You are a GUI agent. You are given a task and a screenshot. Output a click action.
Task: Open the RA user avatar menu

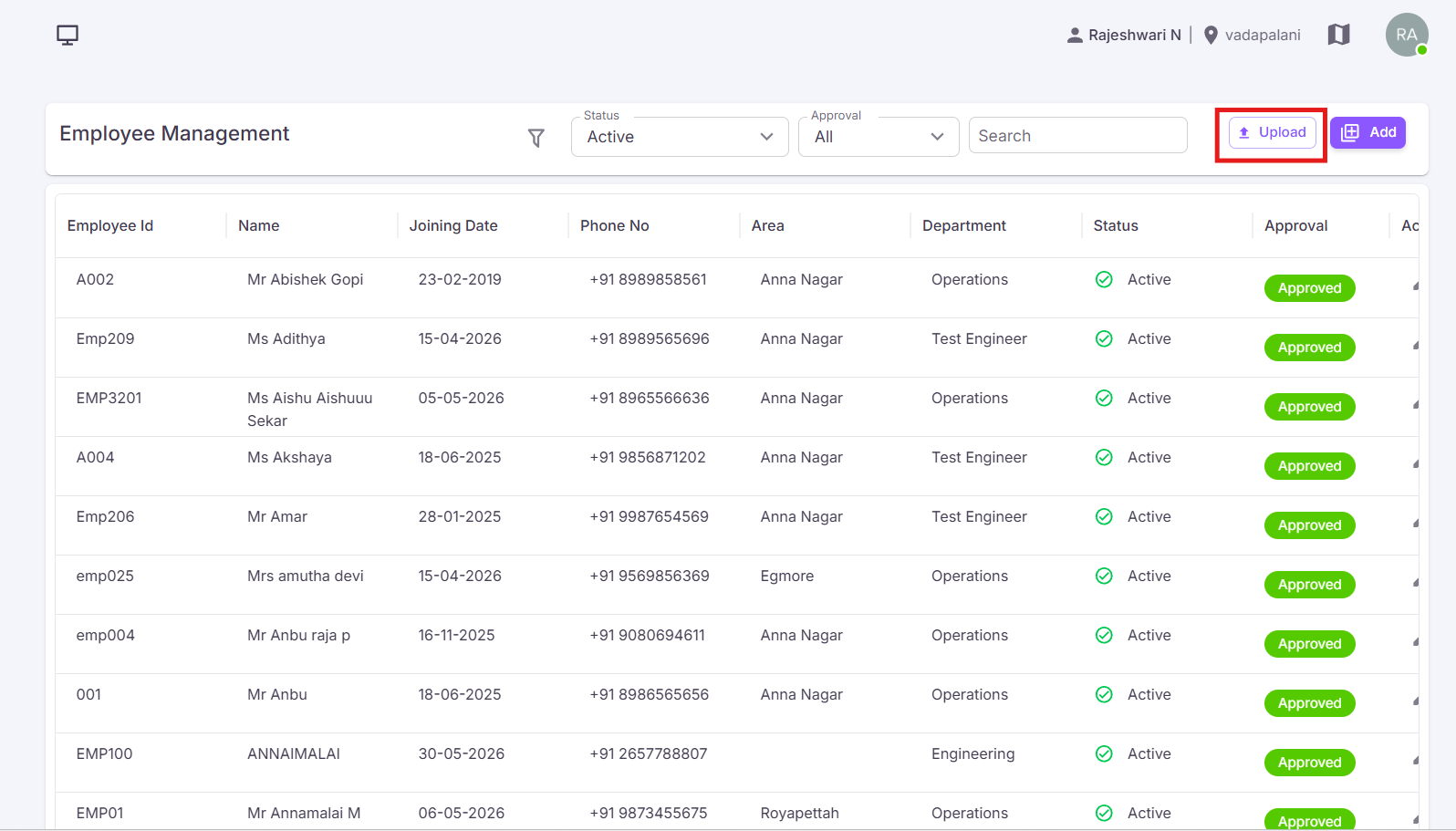[x=1407, y=35]
